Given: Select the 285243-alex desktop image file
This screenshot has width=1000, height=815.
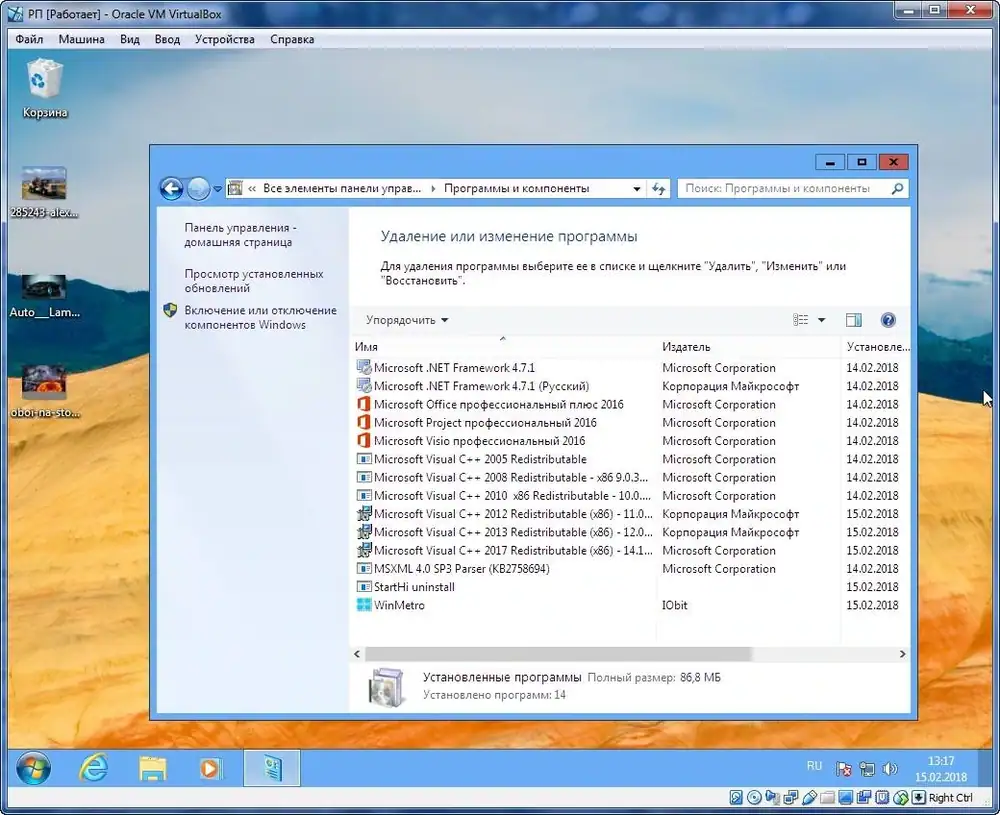Looking at the screenshot, I should tap(44, 193).
